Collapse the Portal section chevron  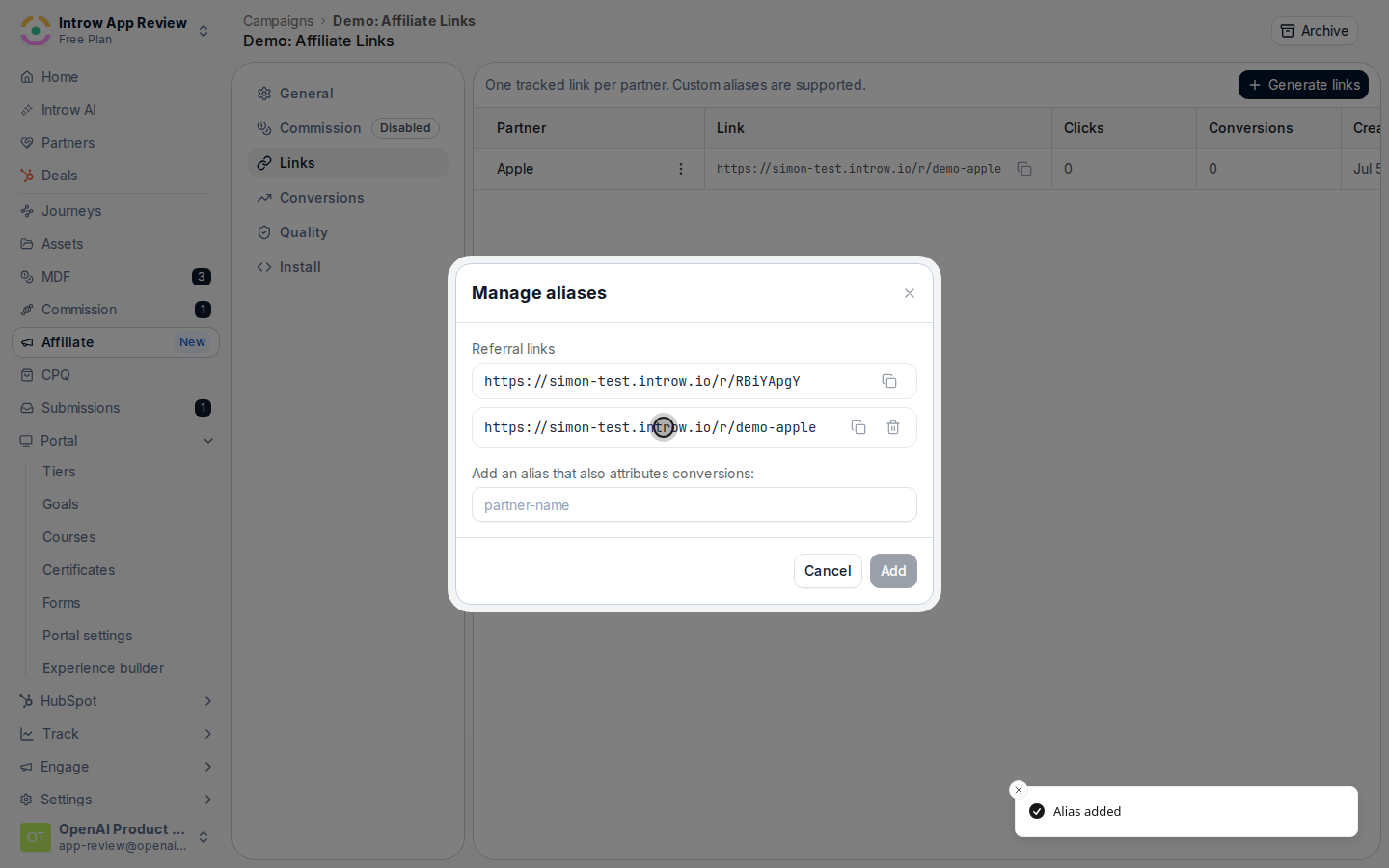pos(208,441)
